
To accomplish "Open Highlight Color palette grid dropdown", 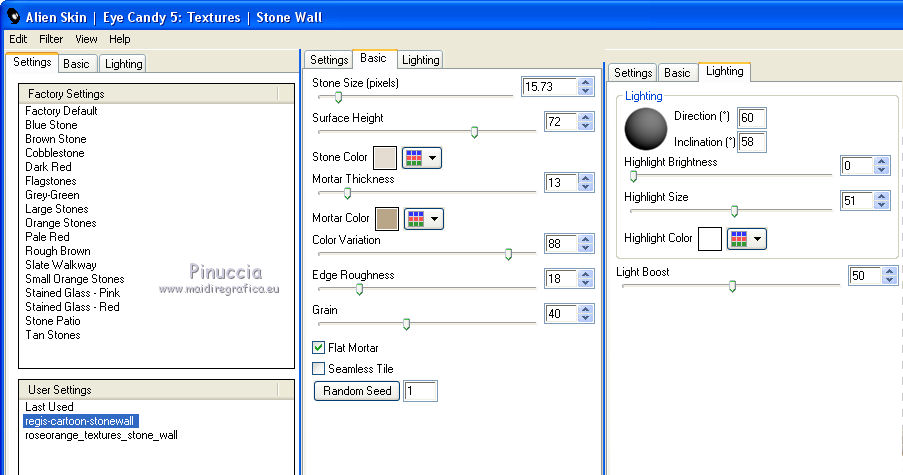I will point(747,239).
